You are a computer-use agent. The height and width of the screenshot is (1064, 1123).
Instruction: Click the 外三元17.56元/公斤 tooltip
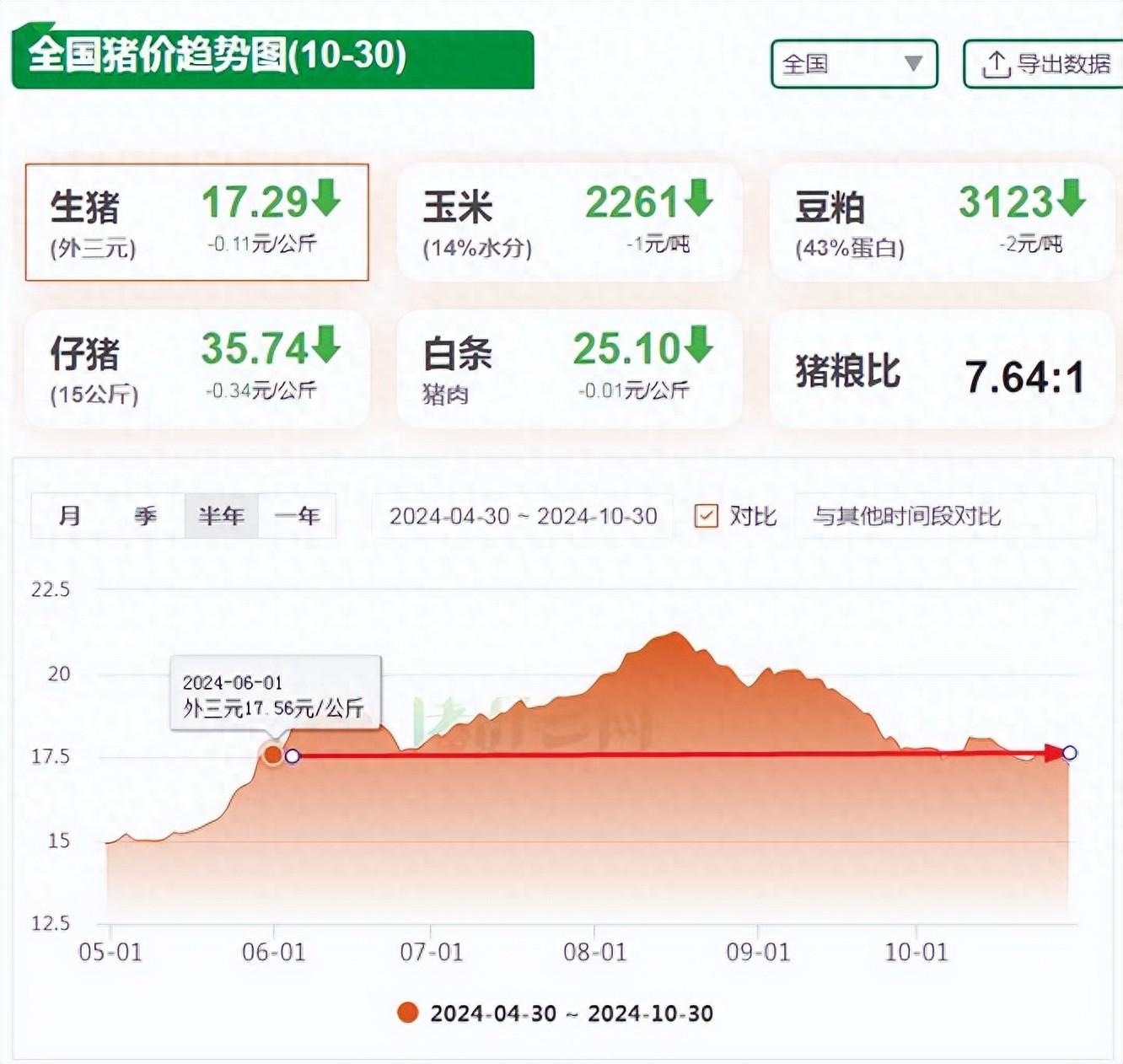click(275, 692)
